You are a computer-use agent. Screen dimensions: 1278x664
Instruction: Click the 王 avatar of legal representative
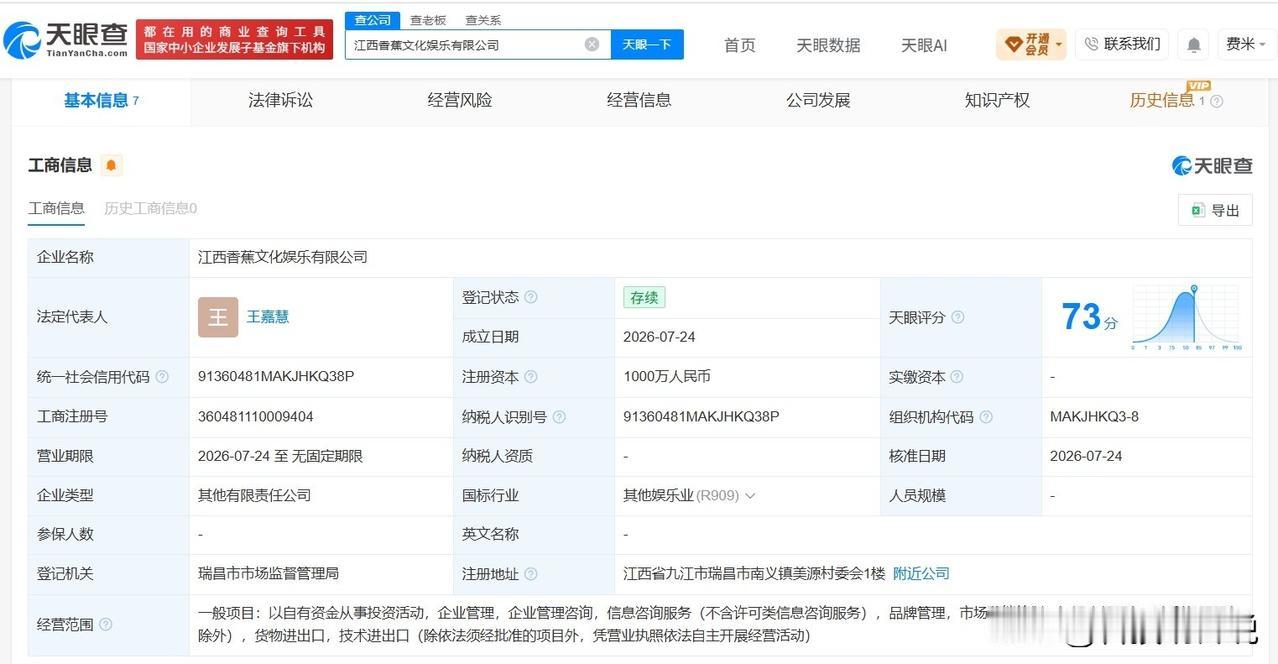[218, 317]
